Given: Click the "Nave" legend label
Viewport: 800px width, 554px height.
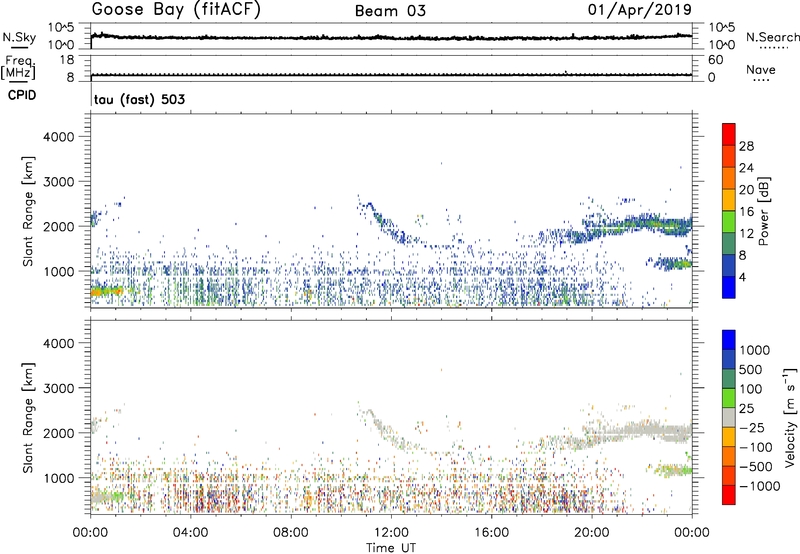Looking at the screenshot, I should [x=761, y=70].
